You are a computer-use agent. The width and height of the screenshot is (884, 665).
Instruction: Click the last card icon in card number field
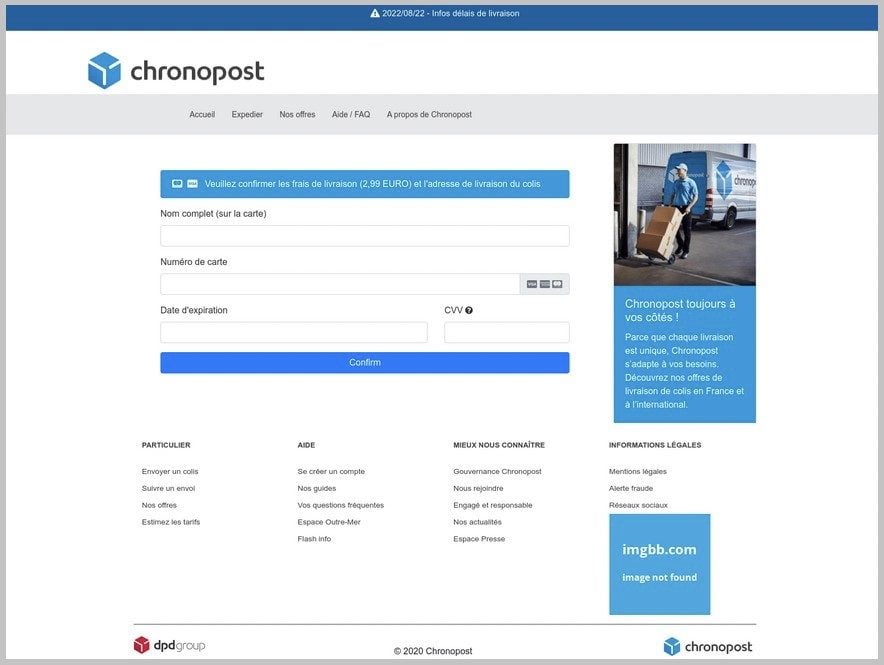[557, 284]
